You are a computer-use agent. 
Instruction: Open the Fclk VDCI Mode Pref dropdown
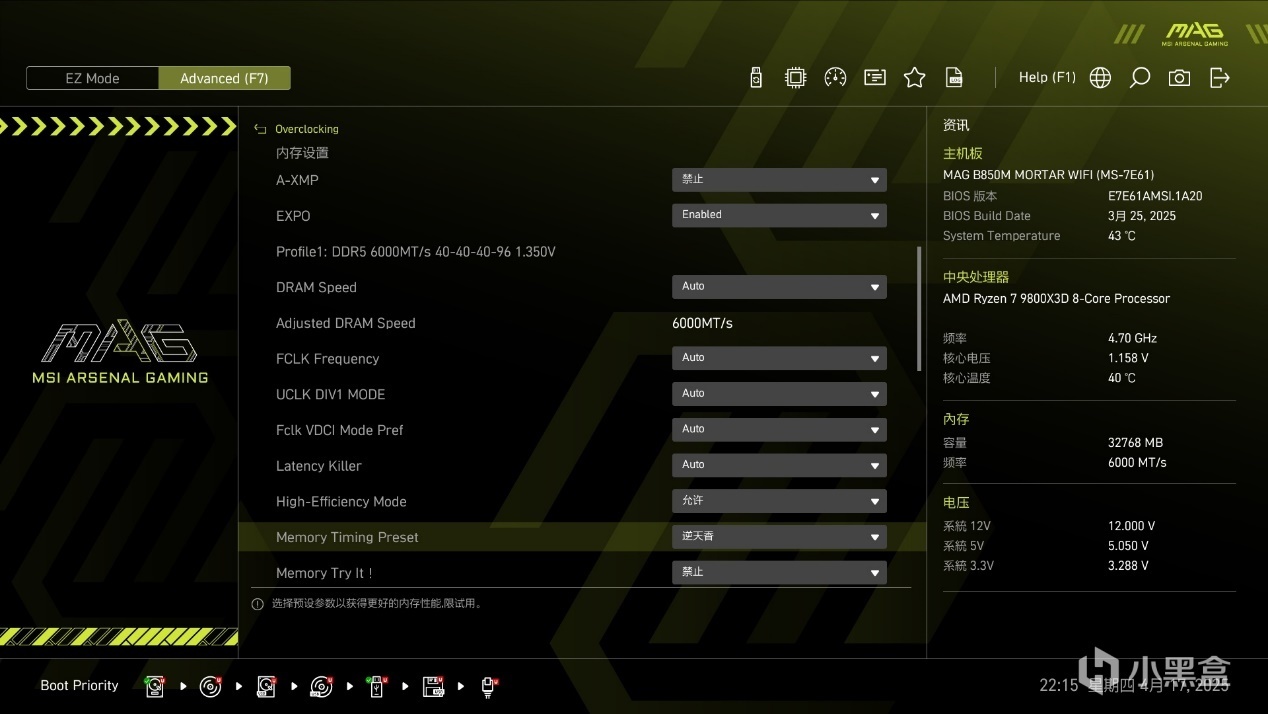tap(779, 429)
